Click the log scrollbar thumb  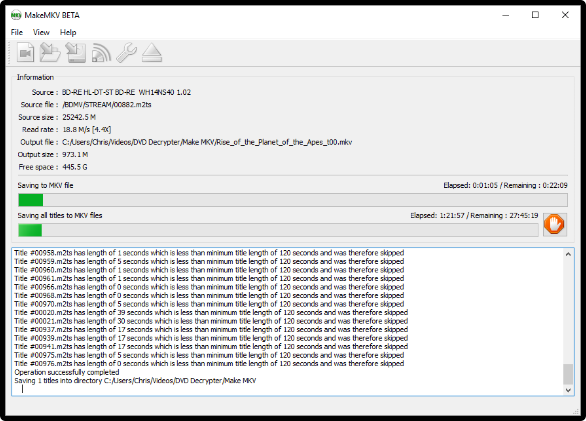[568, 374]
